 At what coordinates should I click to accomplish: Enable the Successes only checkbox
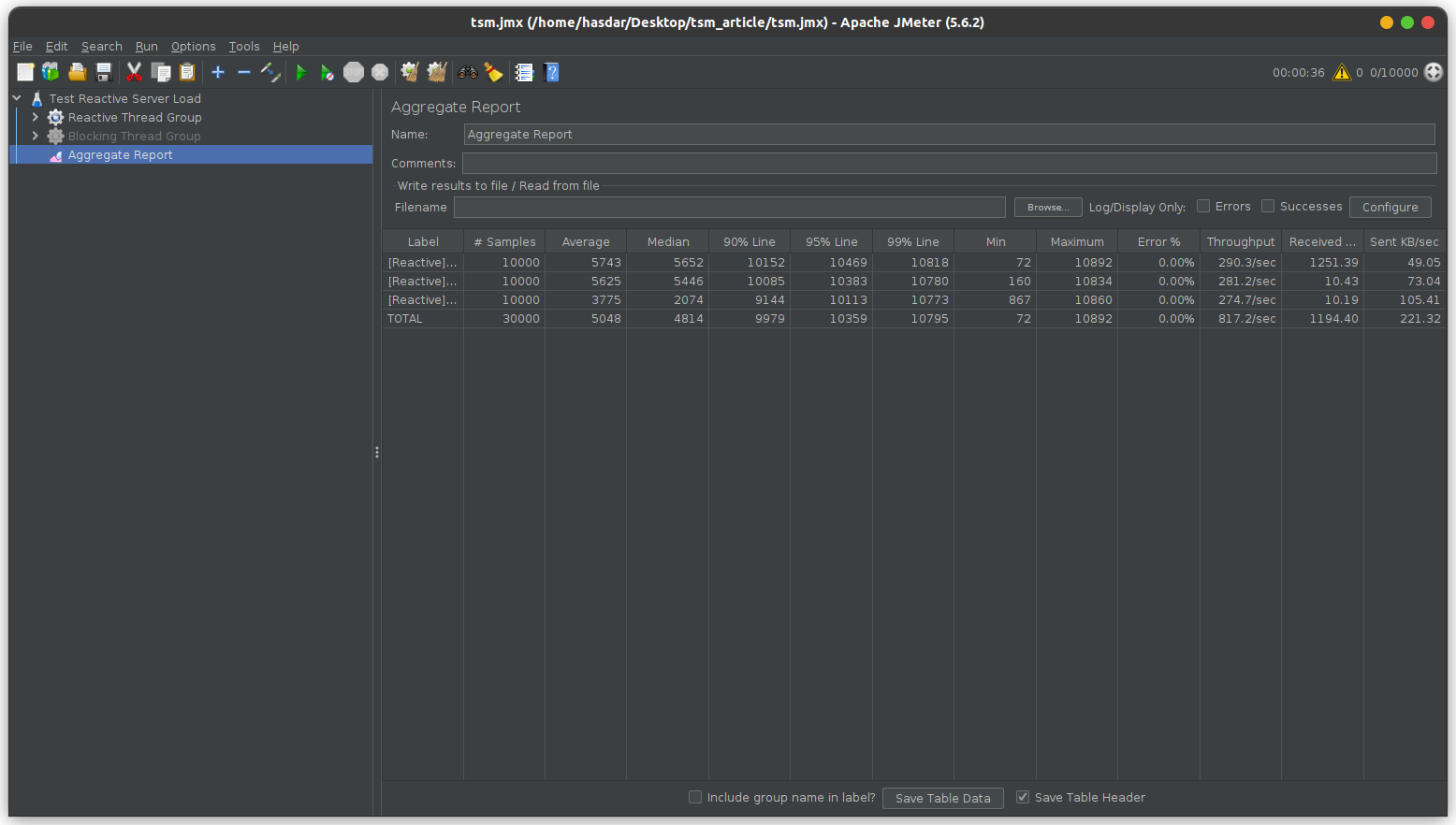click(x=1268, y=206)
